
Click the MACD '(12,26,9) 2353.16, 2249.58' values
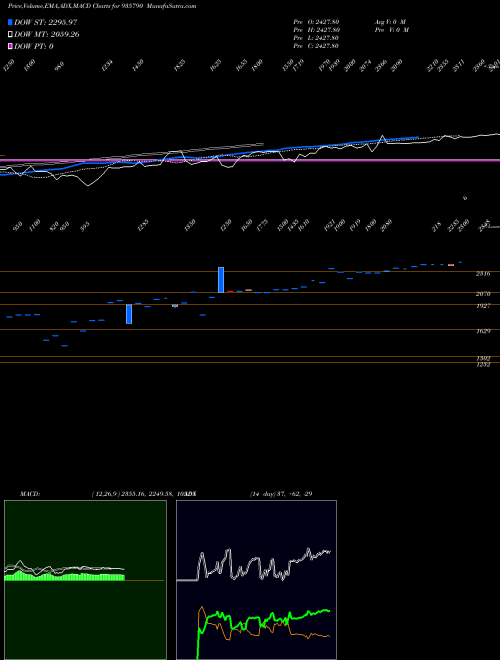tap(134, 494)
